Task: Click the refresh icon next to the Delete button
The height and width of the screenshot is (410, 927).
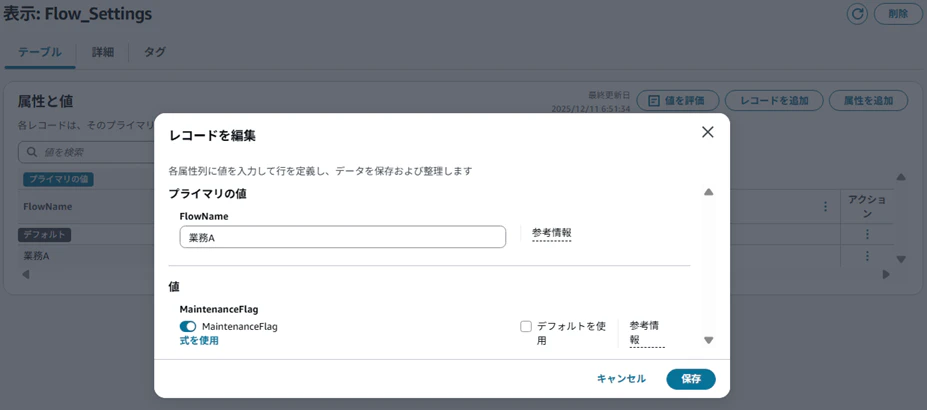Action: tap(857, 14)
